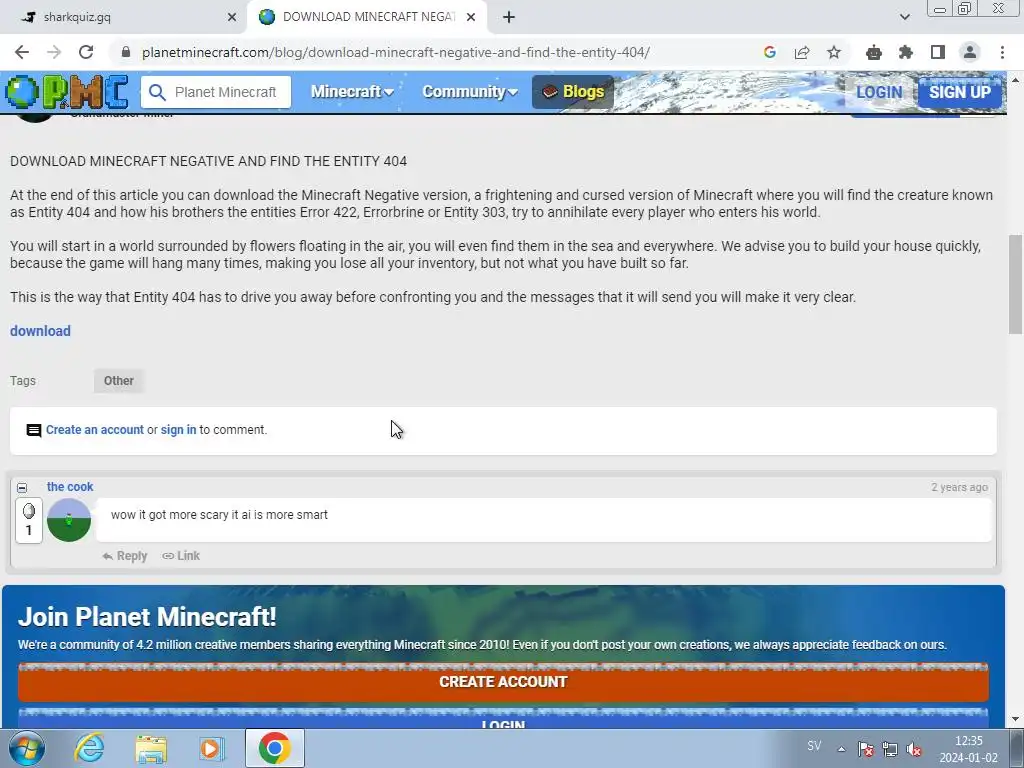Close the sharkquiz.gq tab
Image resolution: width=1024 pixels, height=768 pixels.
pyautogui.click(x=232, y=18)
